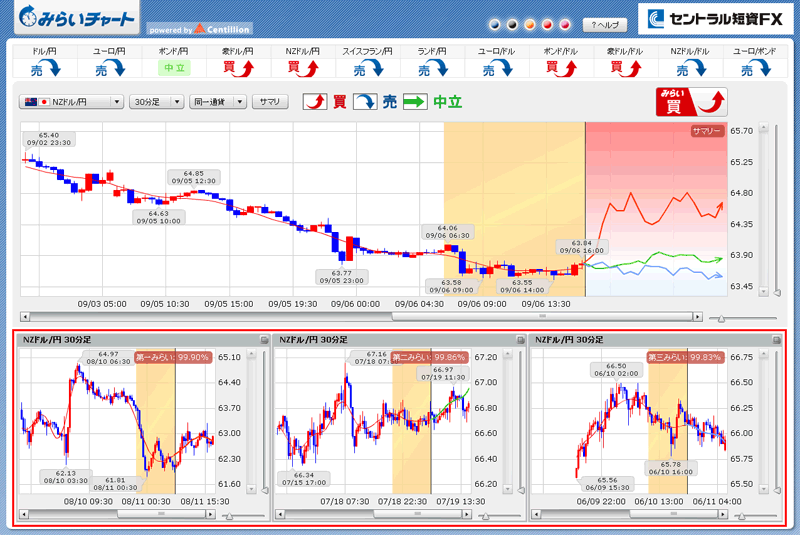800x535 pixels.
Task: Open the 30分足 timeframe dropdown
Action: (x=158, y=102)
